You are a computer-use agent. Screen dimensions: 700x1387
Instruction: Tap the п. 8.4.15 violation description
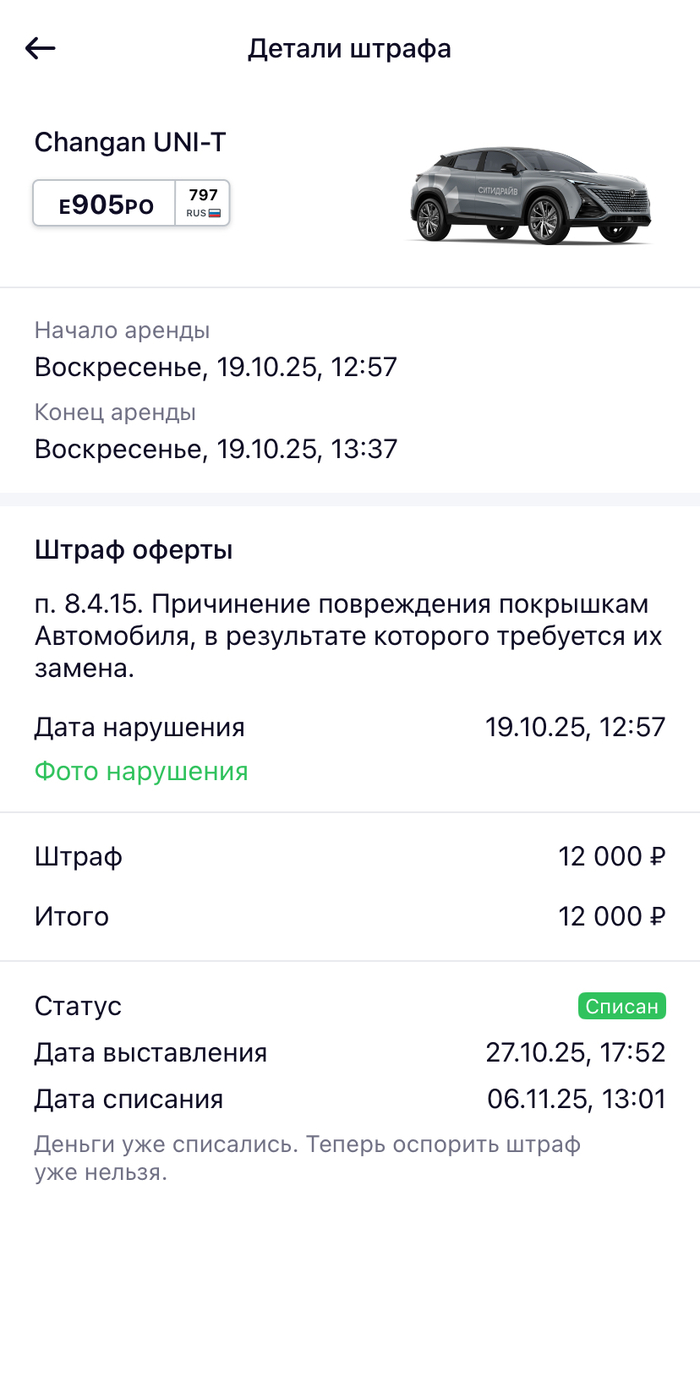(341, 637)
